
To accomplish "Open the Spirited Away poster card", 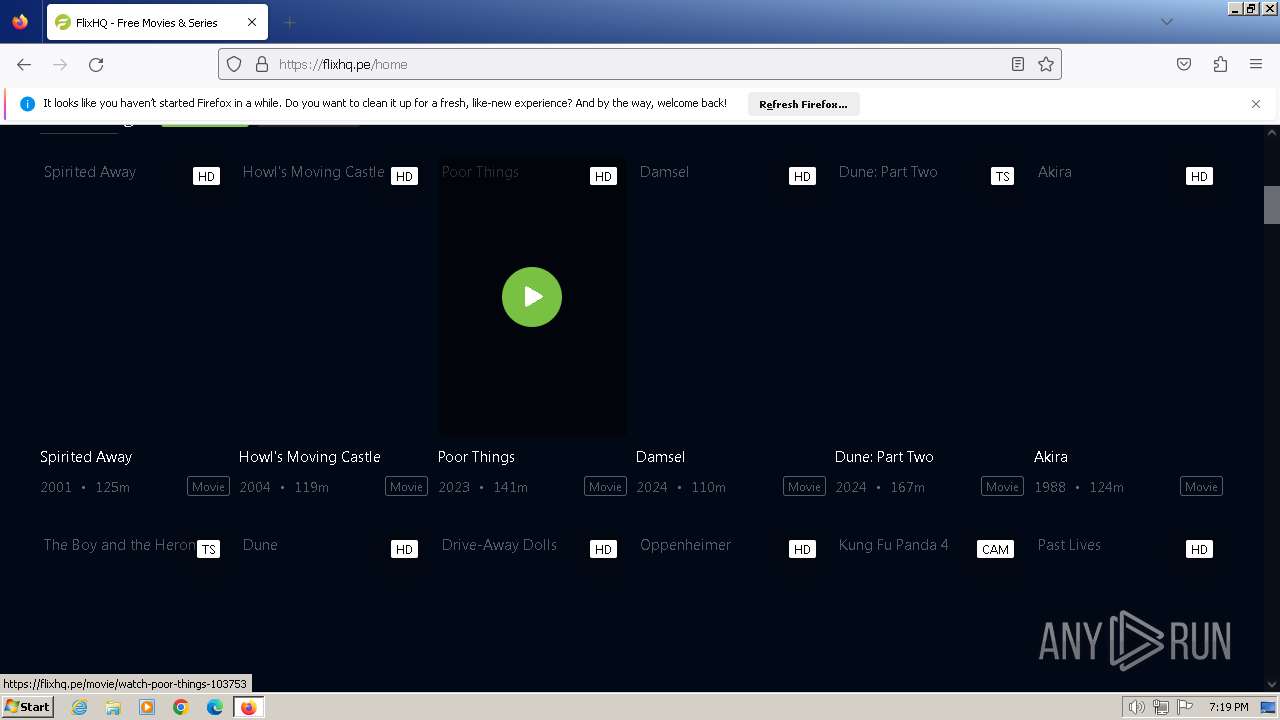I will [134, 296].
